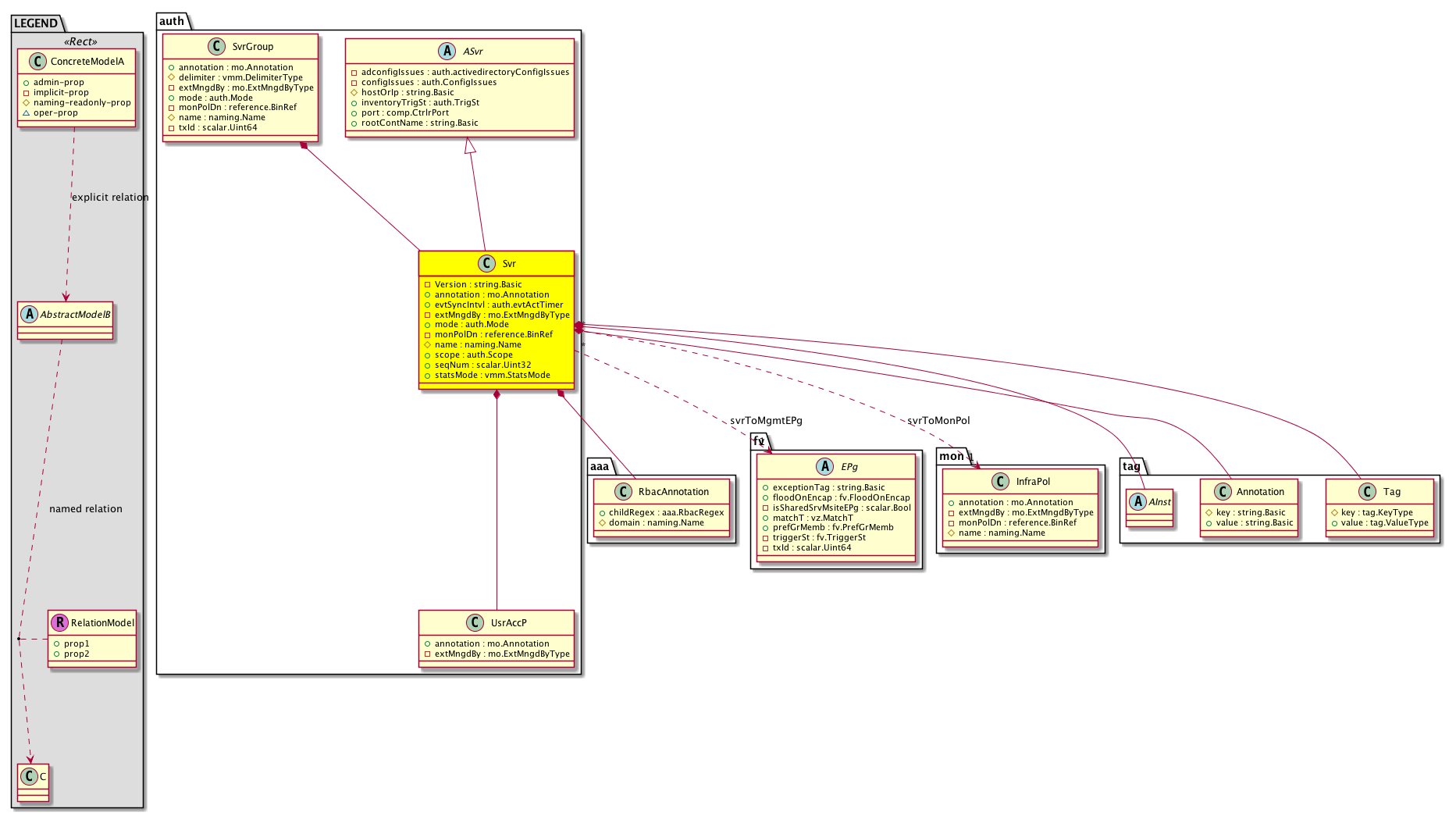This screenshot has width=1456, height=816.
Task: Click the svrToMonPol relation label
Action: pyautogui.click(x=938, y=421)
